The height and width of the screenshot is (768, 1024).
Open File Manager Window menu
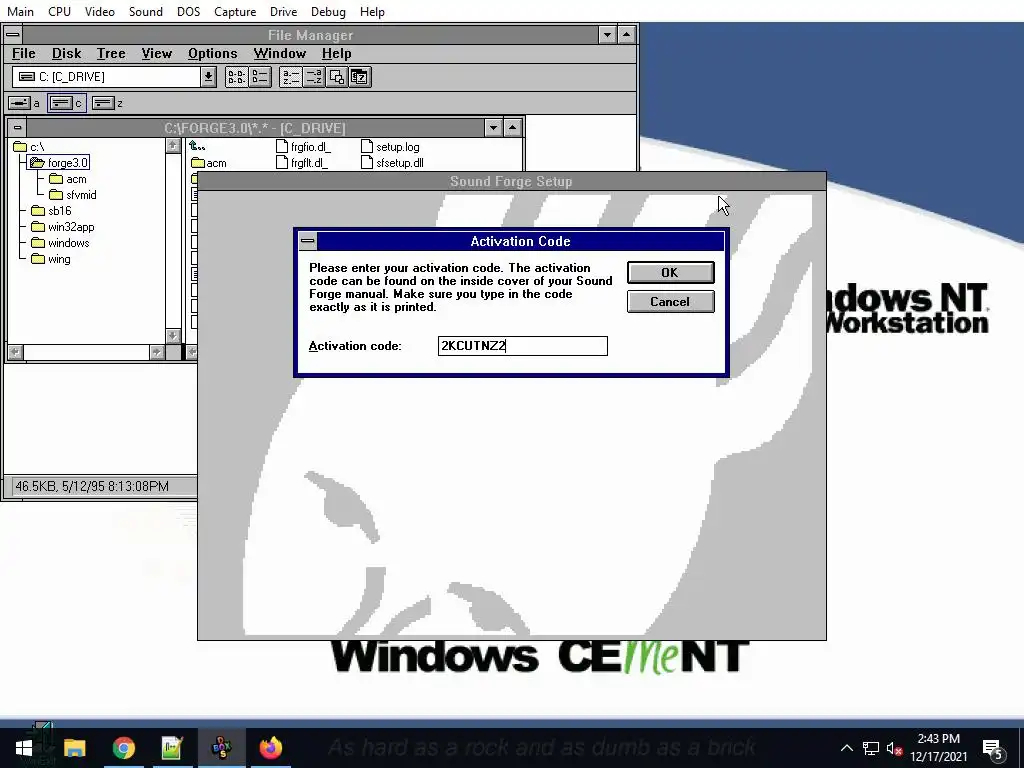(x=280, y=54)
